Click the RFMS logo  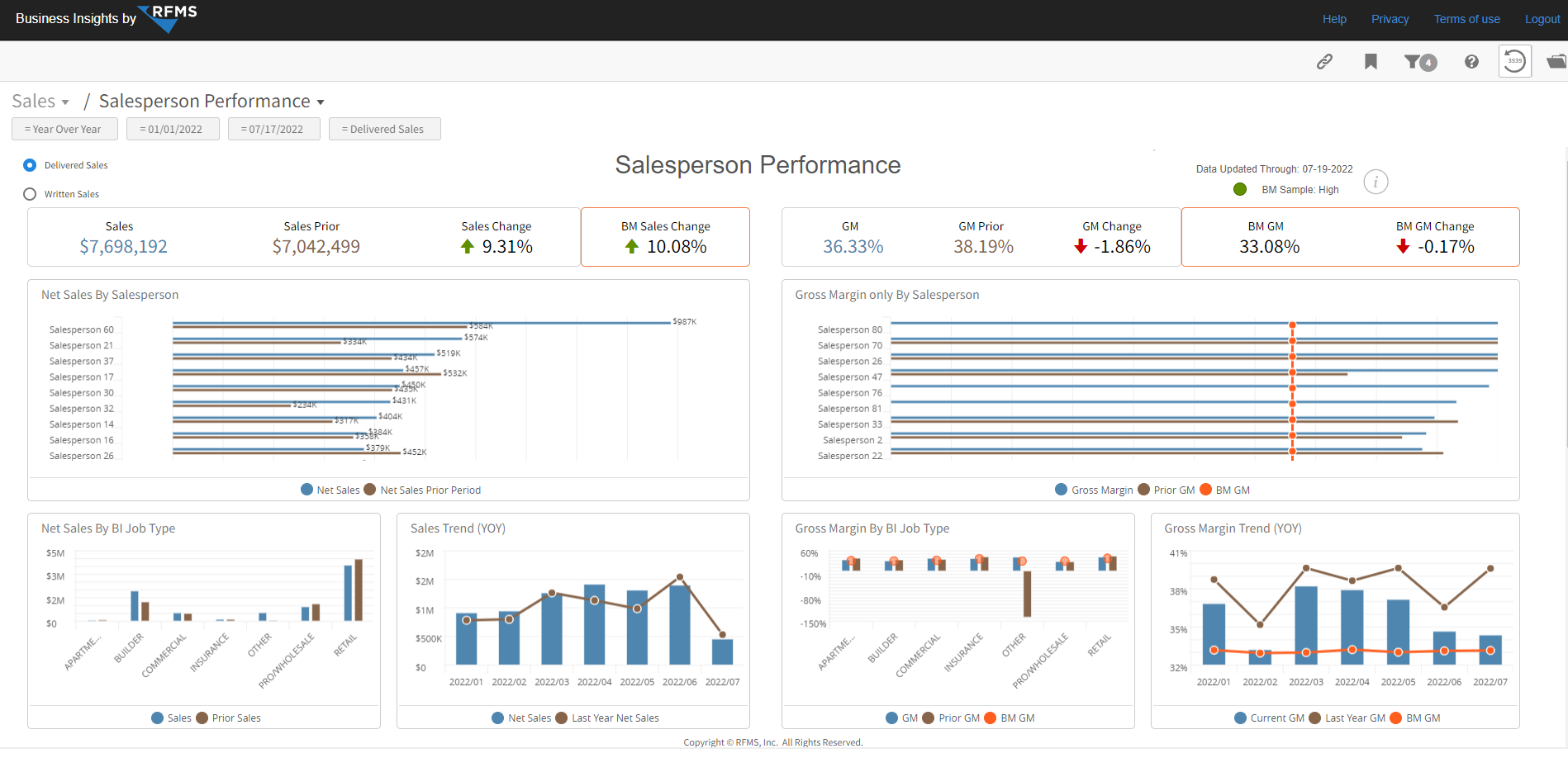(169, 17)
